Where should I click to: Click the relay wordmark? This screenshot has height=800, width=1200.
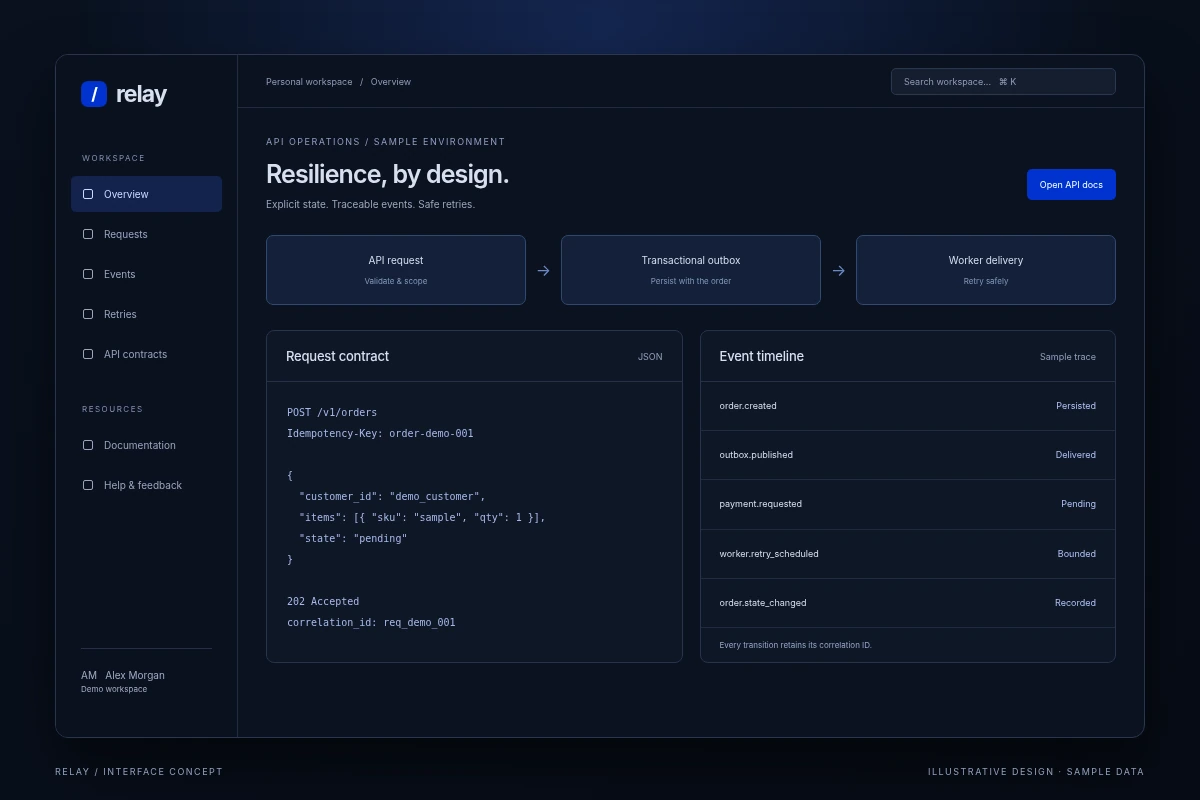pyautogui.click(x=141, y=94)
